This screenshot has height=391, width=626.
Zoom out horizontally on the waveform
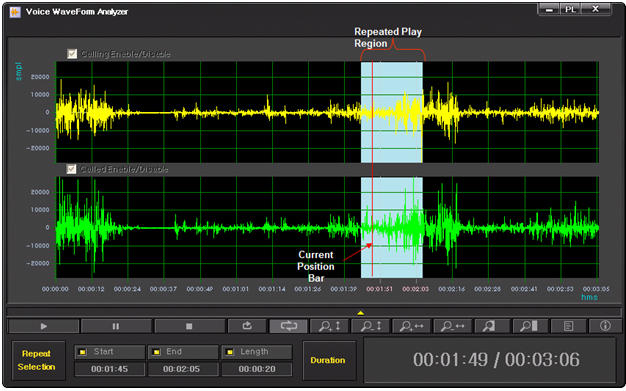453,326
